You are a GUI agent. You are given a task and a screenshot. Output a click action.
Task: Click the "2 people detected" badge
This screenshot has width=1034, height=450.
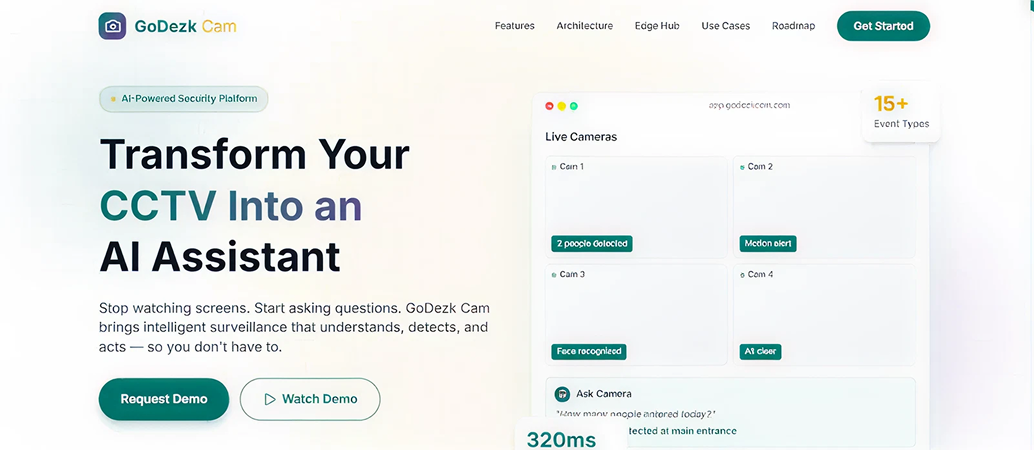(x=592, y=244)
